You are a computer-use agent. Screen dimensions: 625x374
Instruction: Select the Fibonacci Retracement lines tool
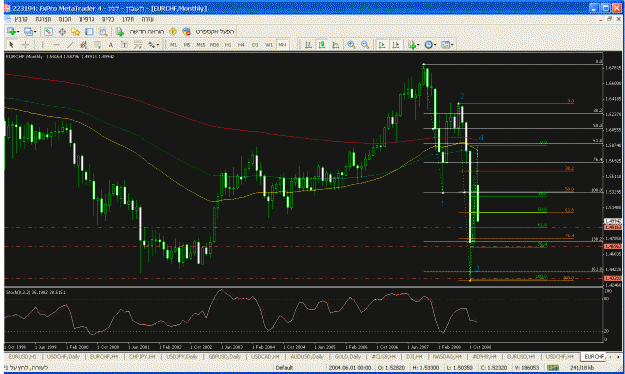click(x=97, y=45)
